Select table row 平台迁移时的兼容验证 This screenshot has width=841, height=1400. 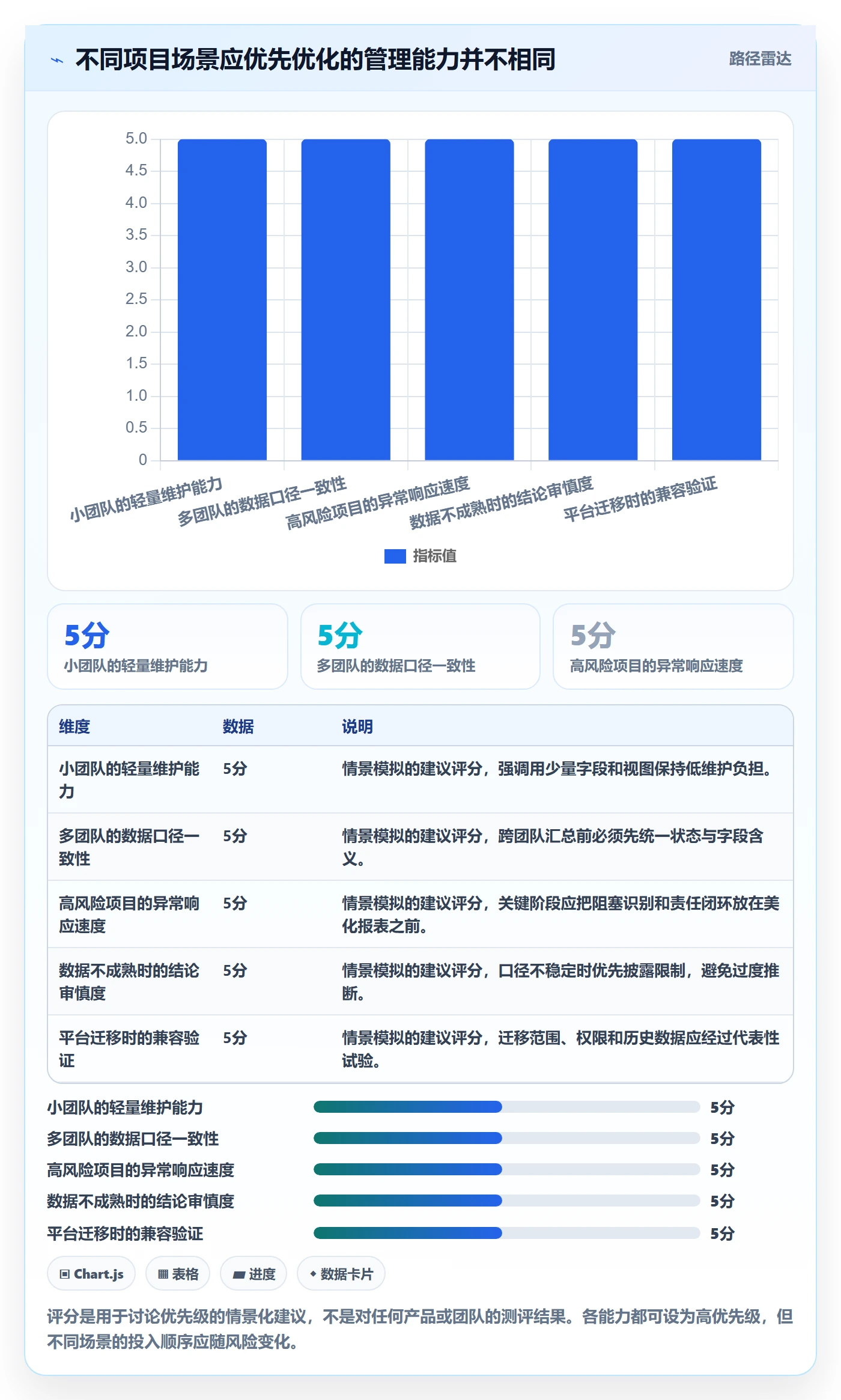pyautogui.click(x=421, y=1049)
